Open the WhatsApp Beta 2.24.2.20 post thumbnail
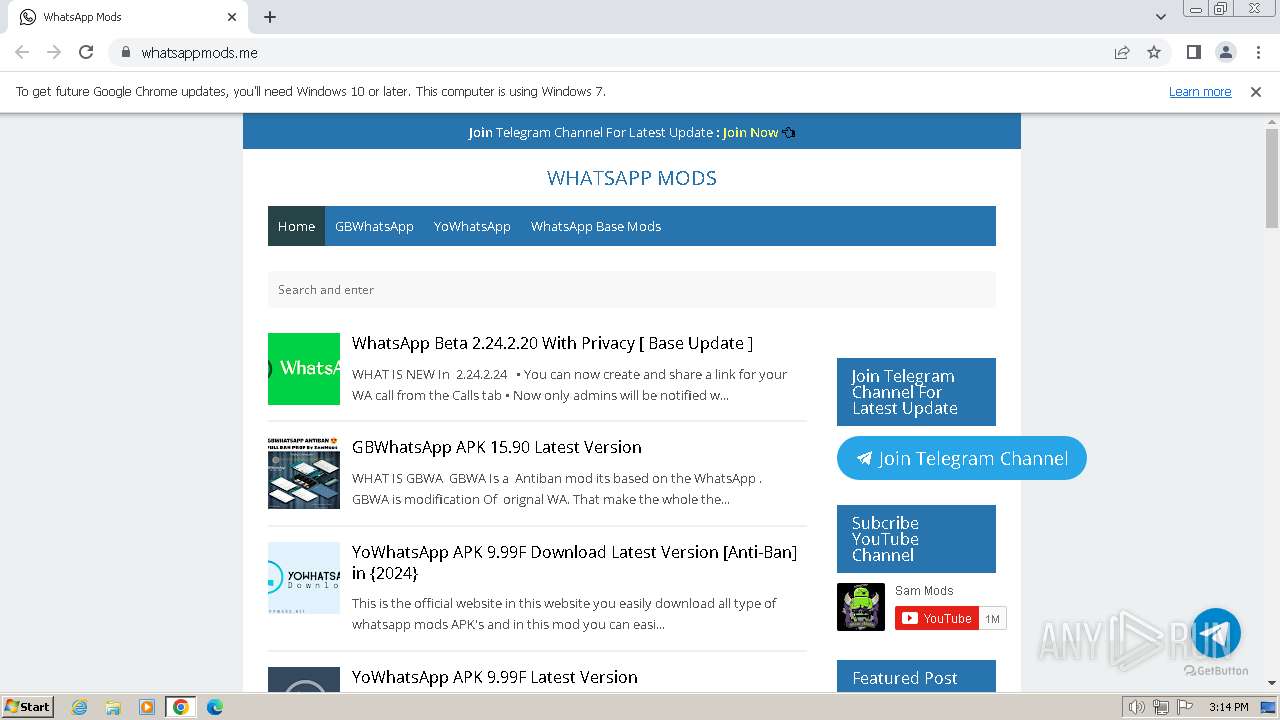Image resolution: width=1280 pixels, height=720 pixels. pos(304,369)
